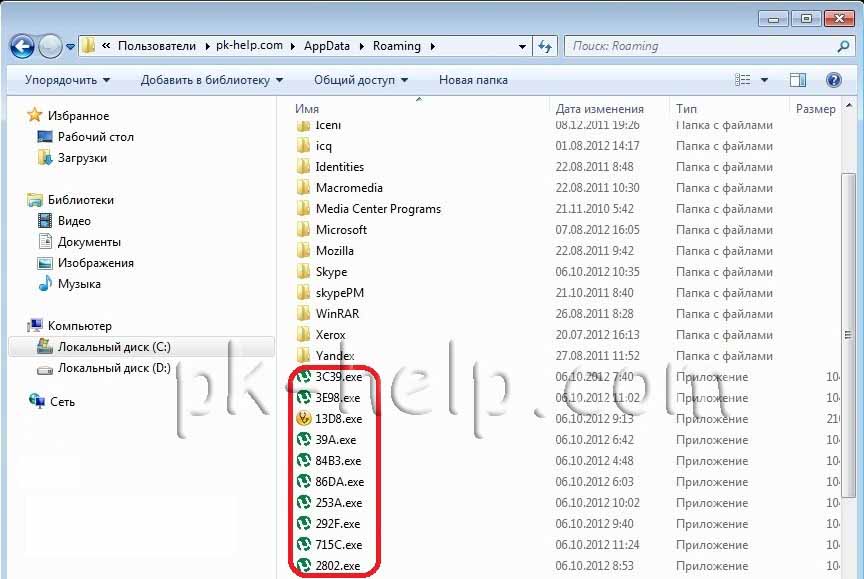Select the 292F.exe file name
The width and height of the screenshot is (864, 579).
click(x=338, y=524)
